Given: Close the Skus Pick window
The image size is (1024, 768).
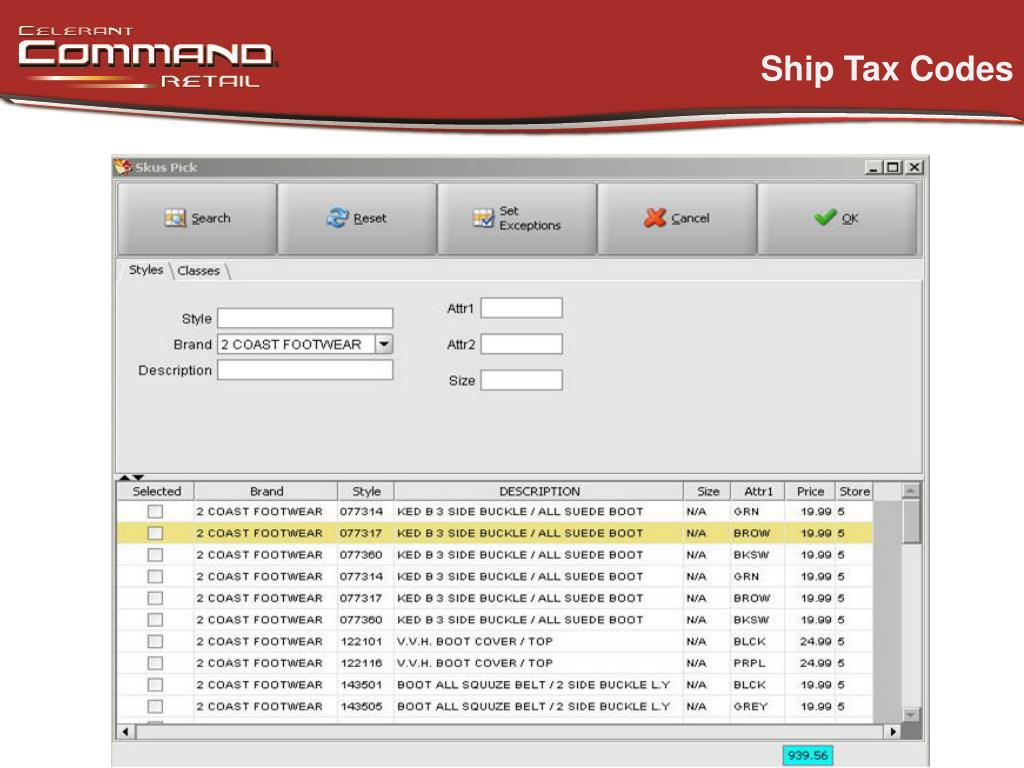Looking at the screenshot, I should click(915, 167).
